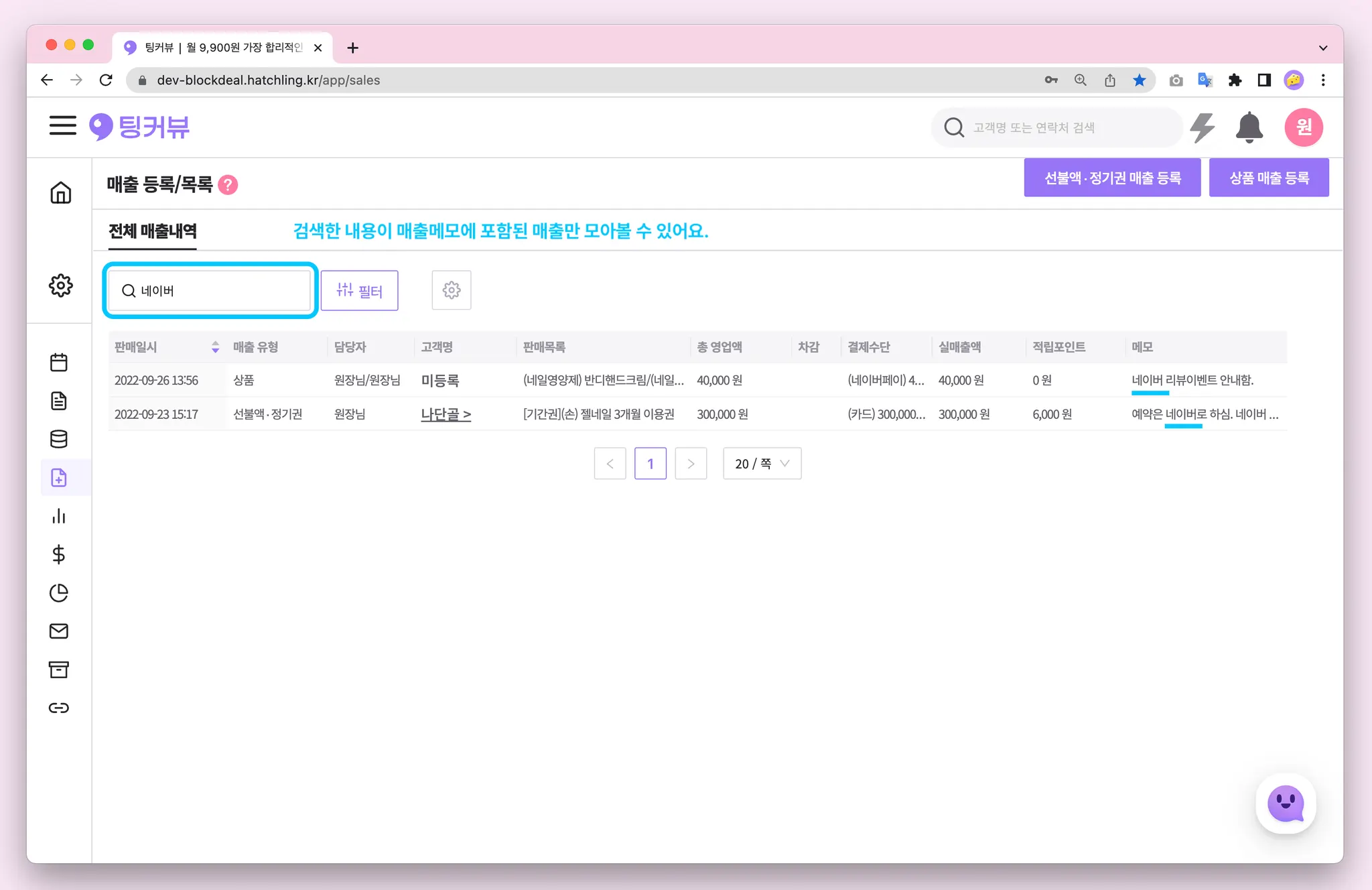Sort by 판매일시 column arrows
The height and width of the screenshot is (890, 1372).
pyautogui.click(x=215, y=347)
